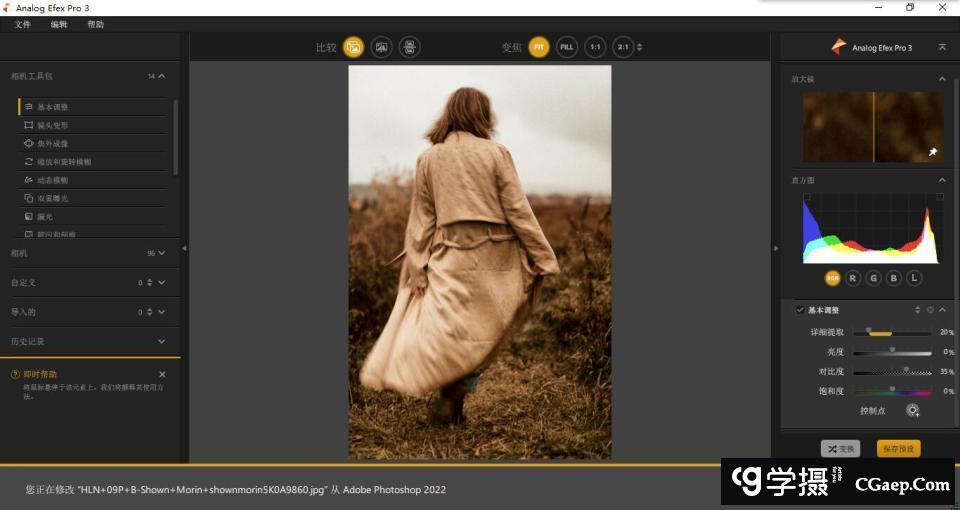Select 镜头变形 lens distortion tool
This screenshot has height=510, width=960.
tap(53, 125)
